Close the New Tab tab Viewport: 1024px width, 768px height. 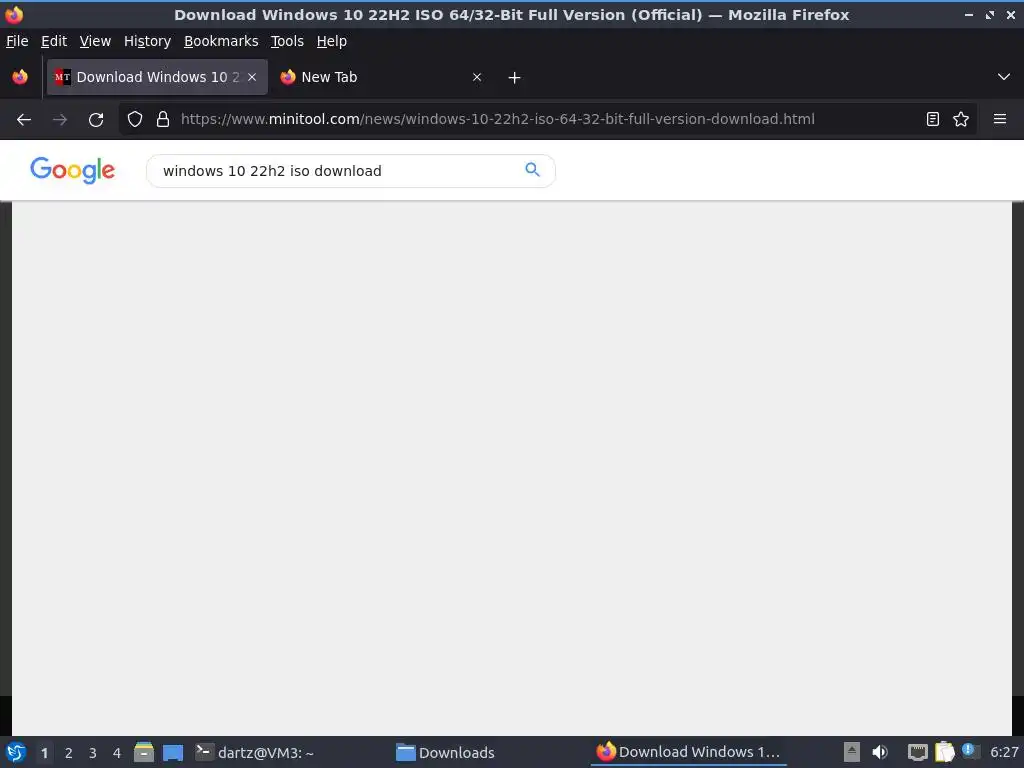(x=477, y=77)
